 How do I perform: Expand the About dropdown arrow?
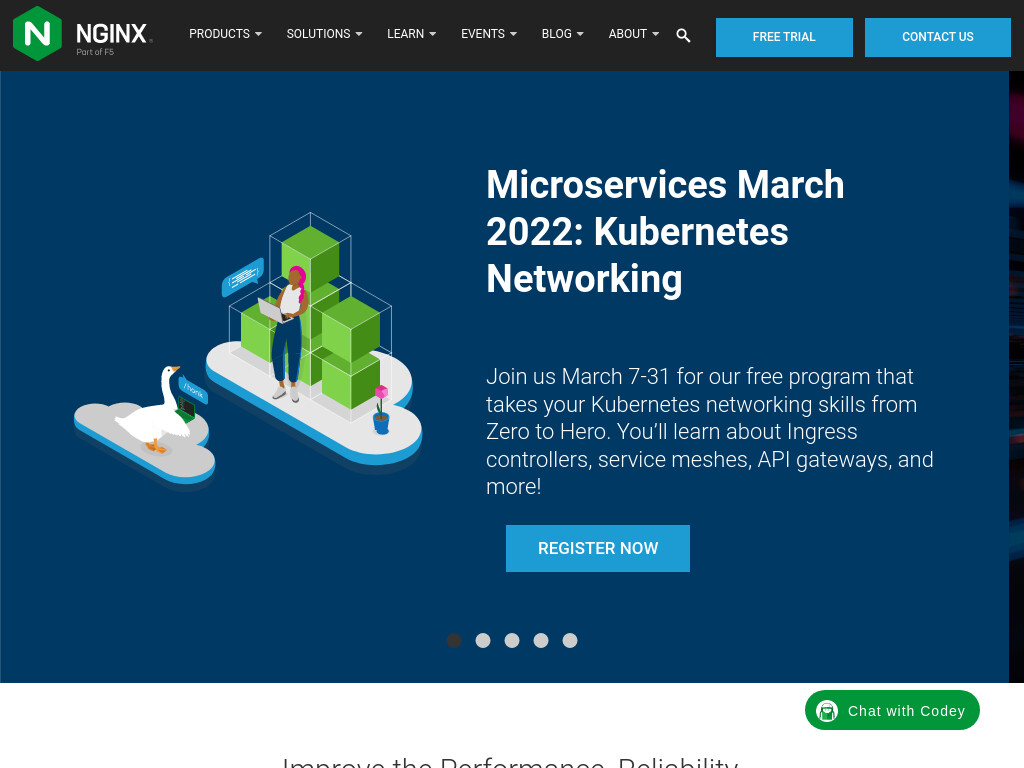coord(656,34)
